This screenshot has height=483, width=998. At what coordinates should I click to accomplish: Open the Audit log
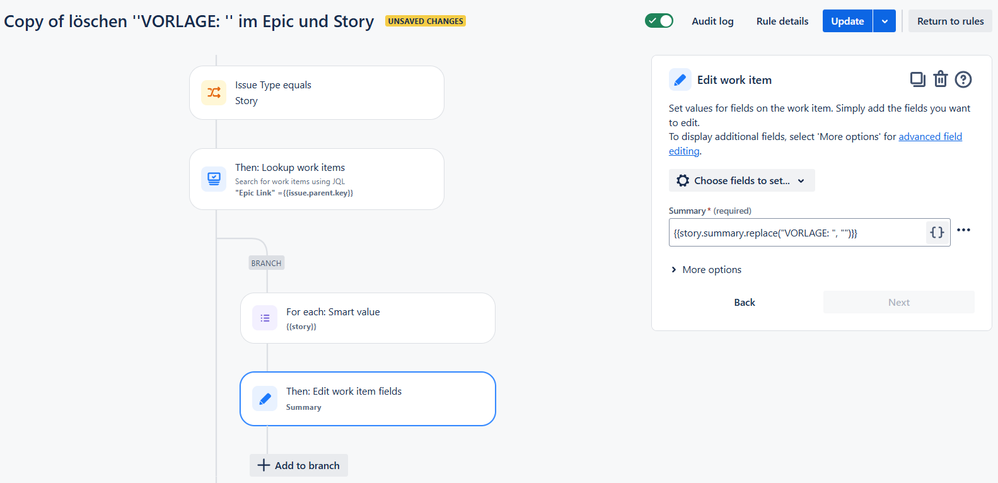pyautogui.click(x=712, y=21)
